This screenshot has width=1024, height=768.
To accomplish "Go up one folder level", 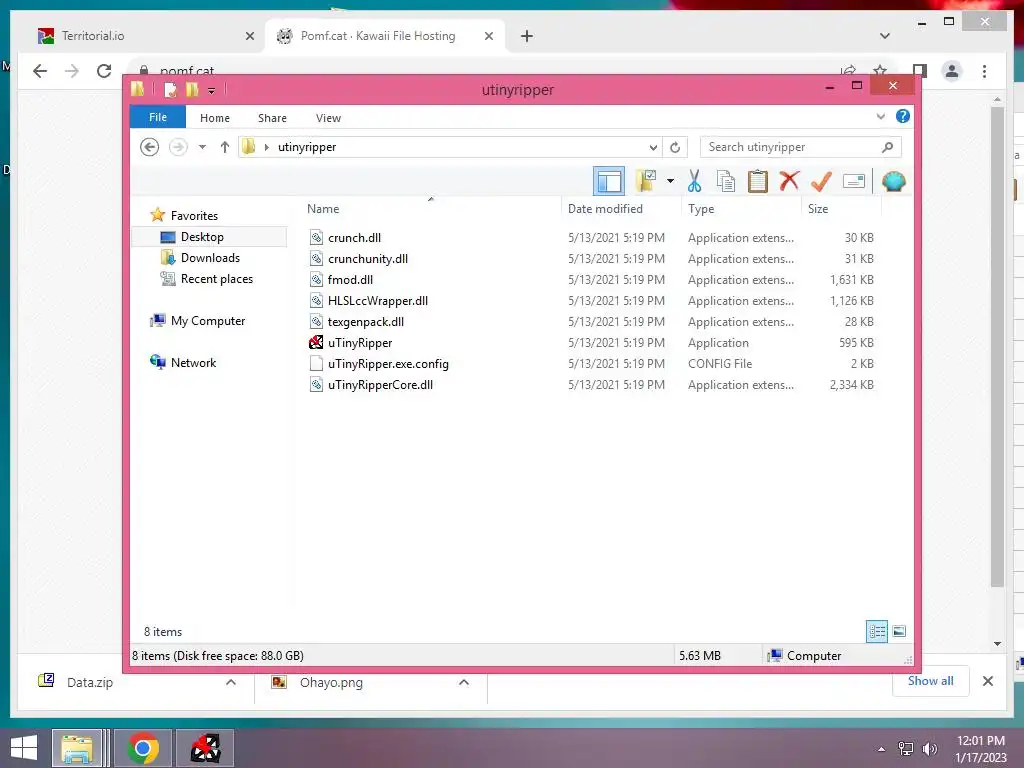I will tap(225, 147).
